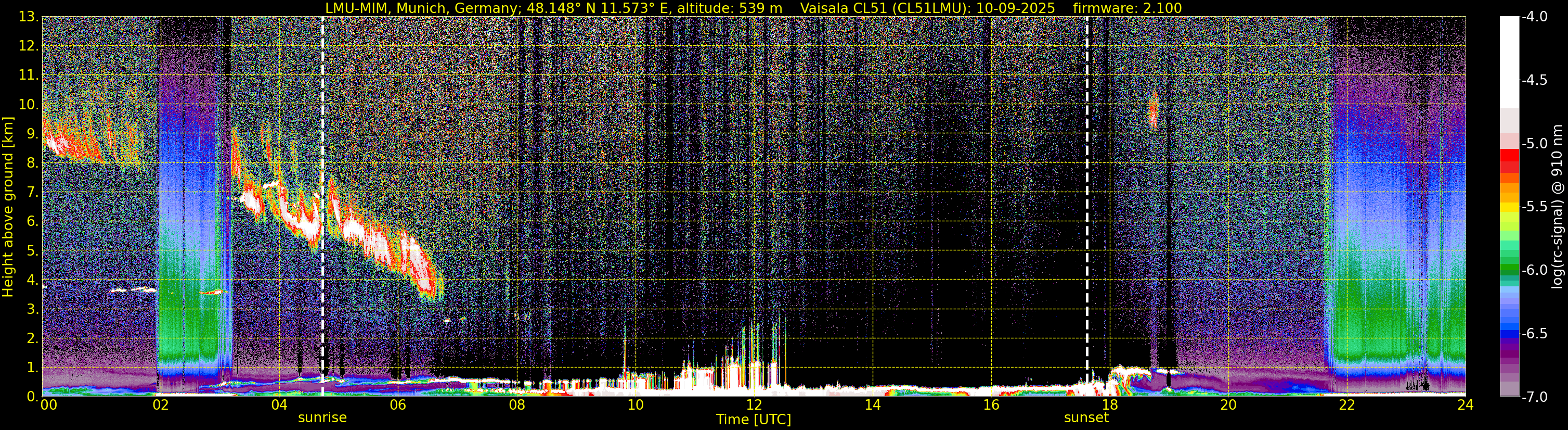The height and width of the screenshot is (430, 1568).
Task: Click the '13.' tick on the height axis
Action: pos(29,17)
